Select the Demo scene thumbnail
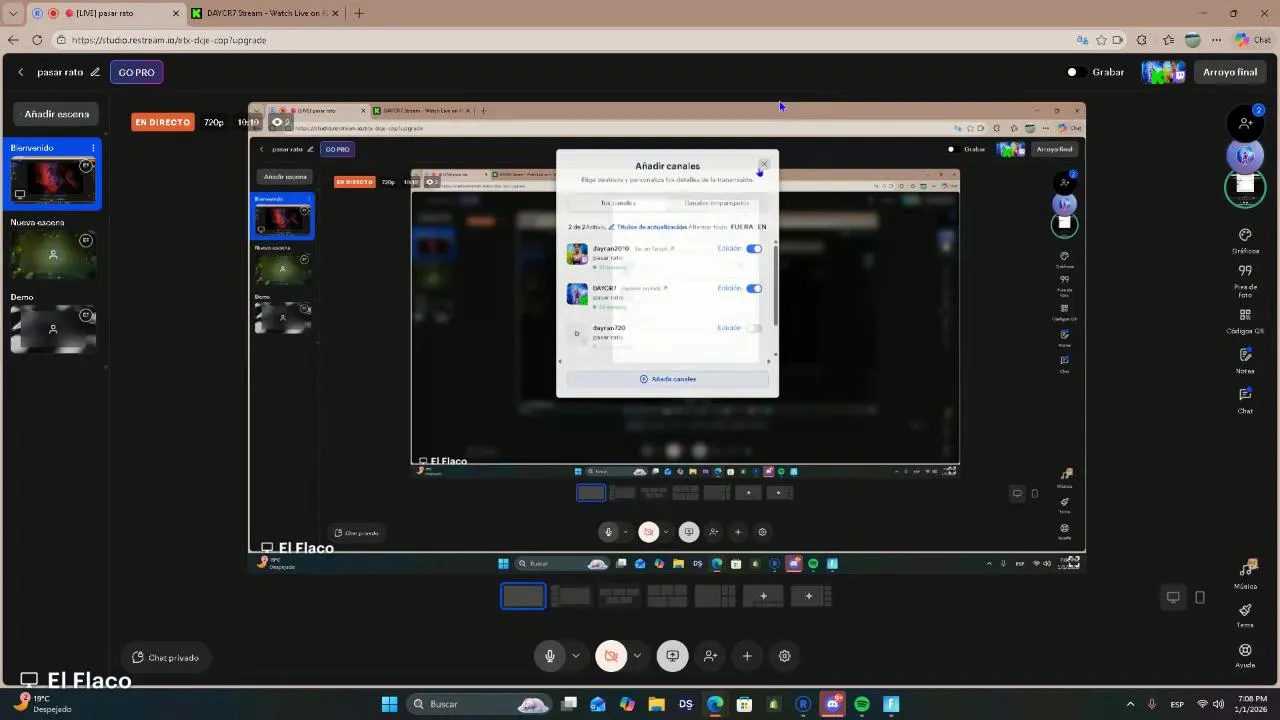The image size is (1280, 720). [x=53, y=329]
